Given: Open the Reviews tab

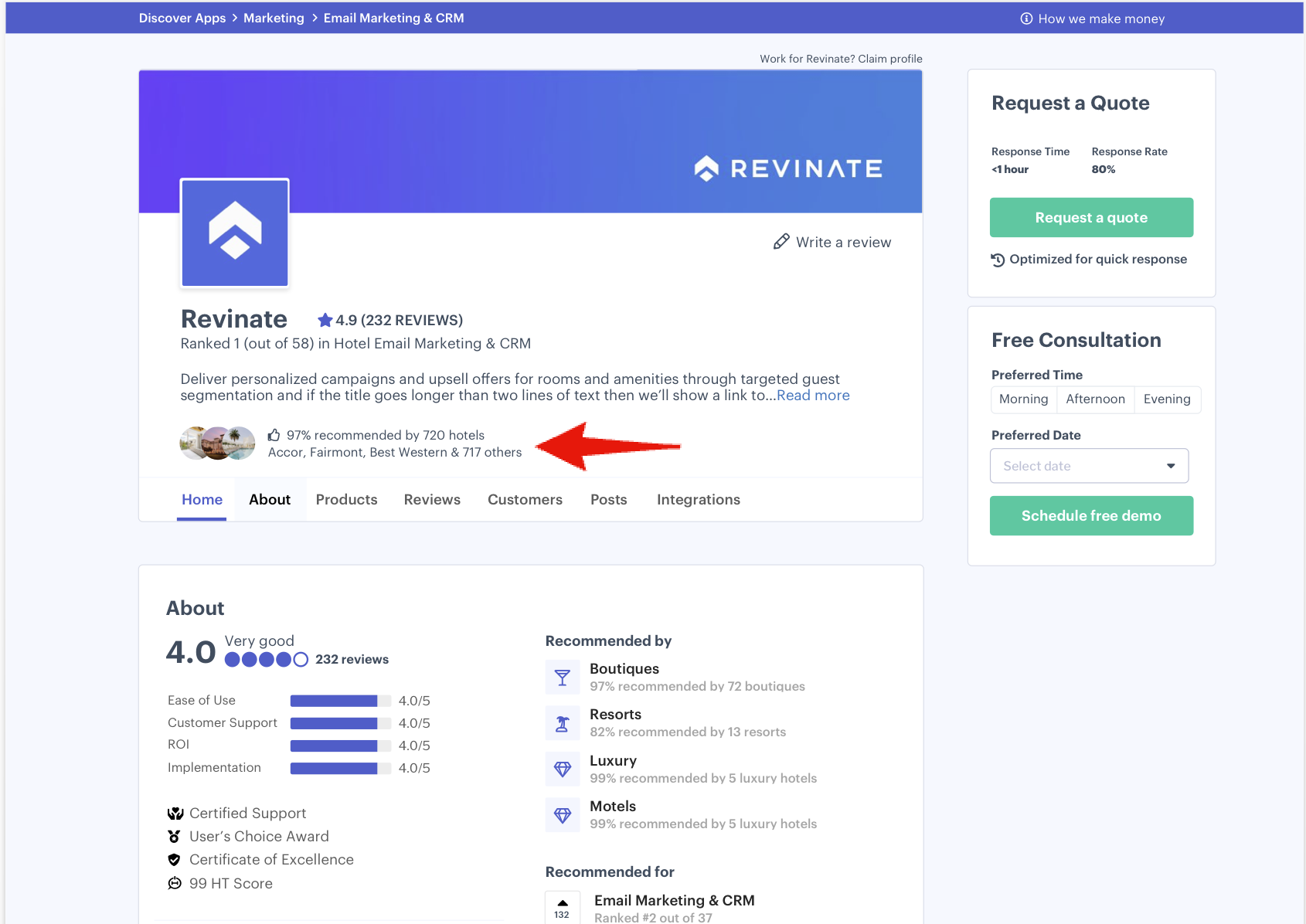Looking at the screenshot, I should [432, 500].
